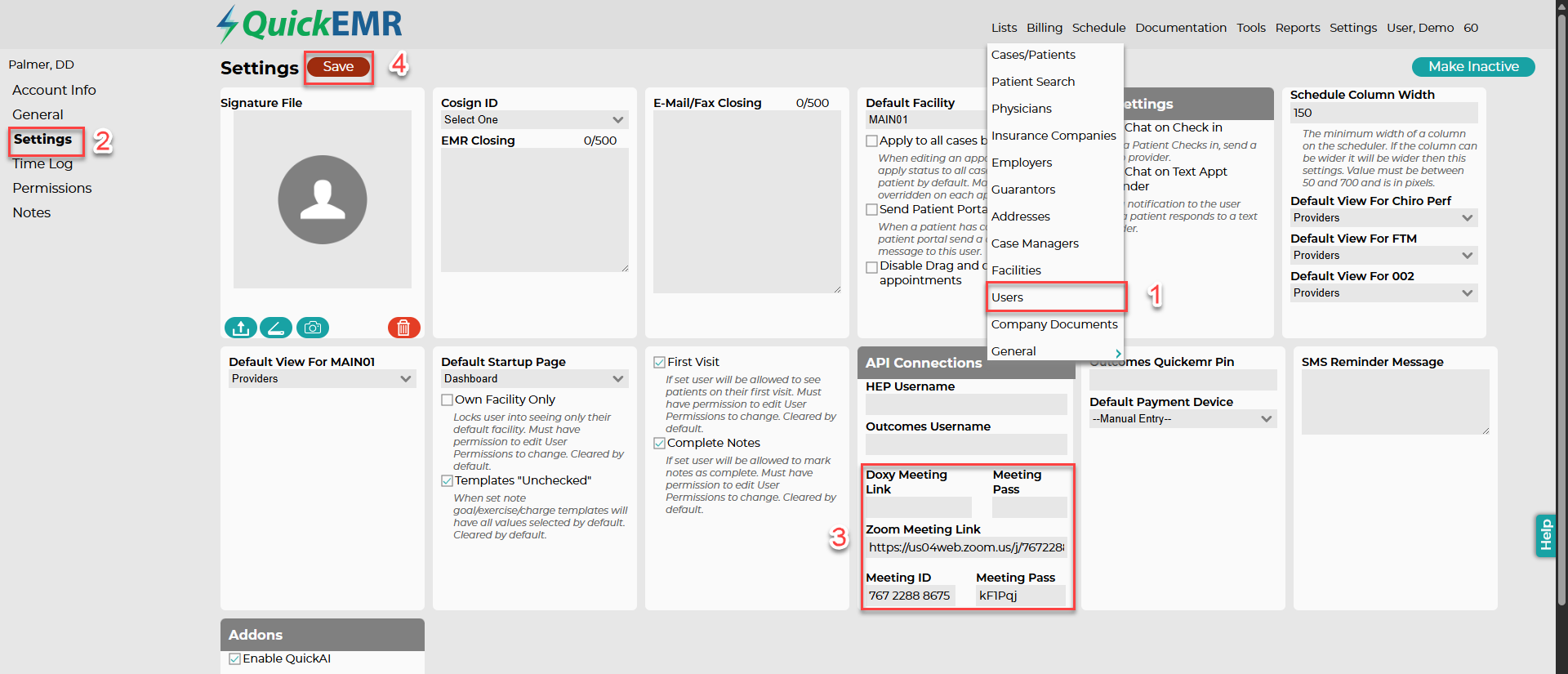
Task: Click the camera capture signature icon
Action: [312, 328]
